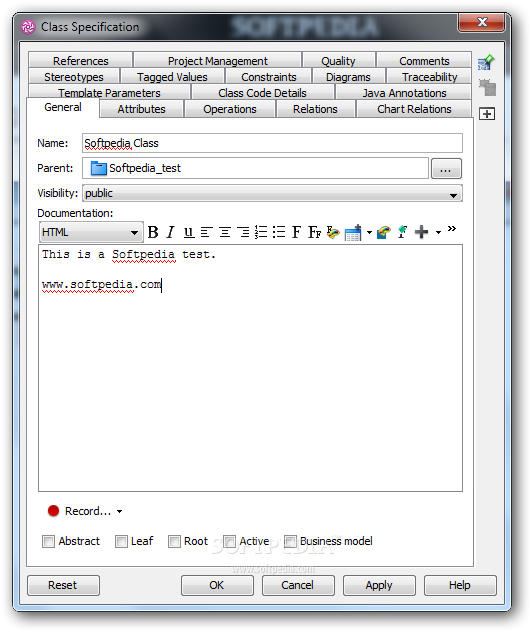Click the Softpedia_test folder icon

coord(99,168)
